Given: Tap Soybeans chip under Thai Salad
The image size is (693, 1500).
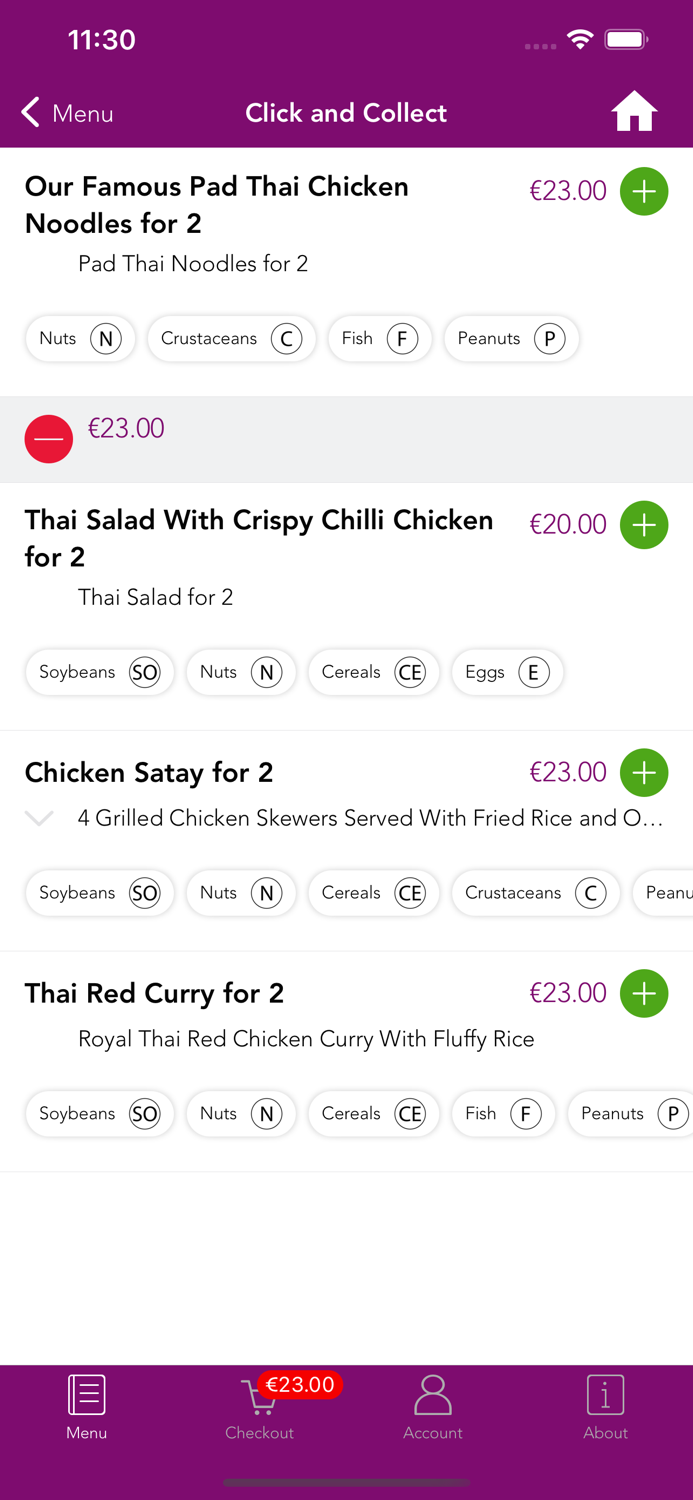Looking at the screenshot, I should point(99,673).
